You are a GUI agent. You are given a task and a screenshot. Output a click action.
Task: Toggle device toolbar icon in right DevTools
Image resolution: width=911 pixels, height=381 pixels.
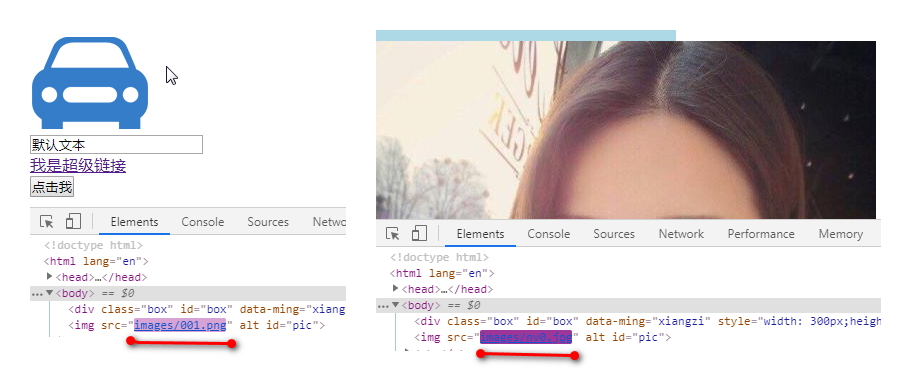419,233
